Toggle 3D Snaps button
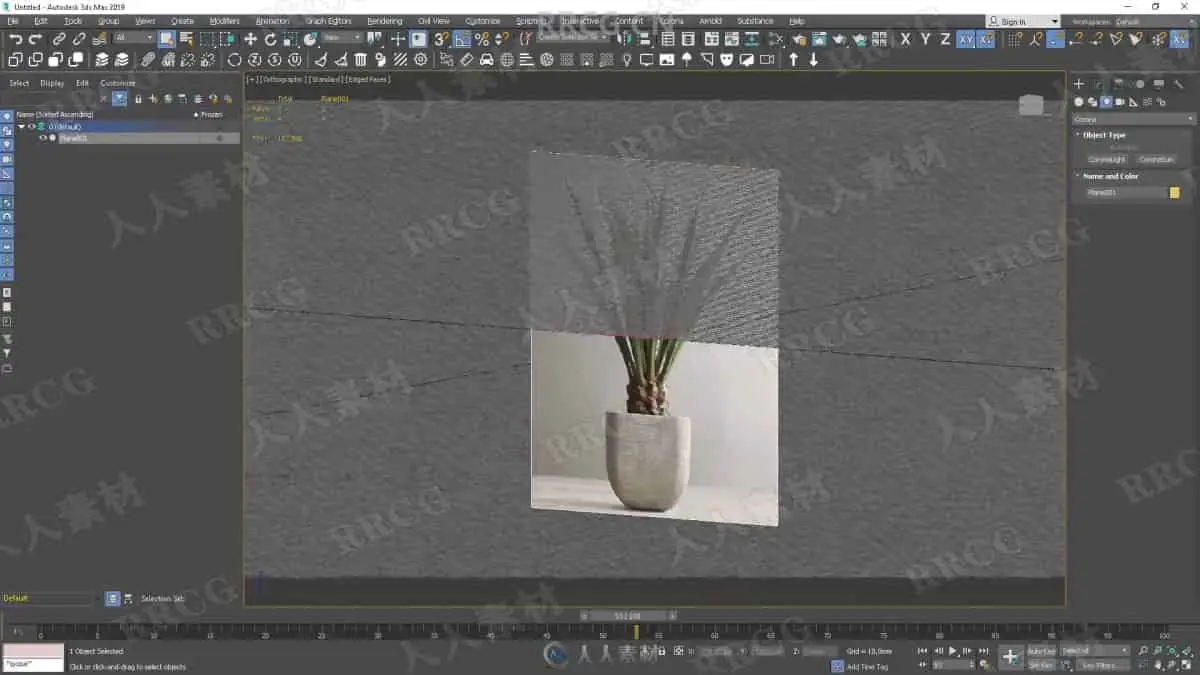 (x=441, y=39)
